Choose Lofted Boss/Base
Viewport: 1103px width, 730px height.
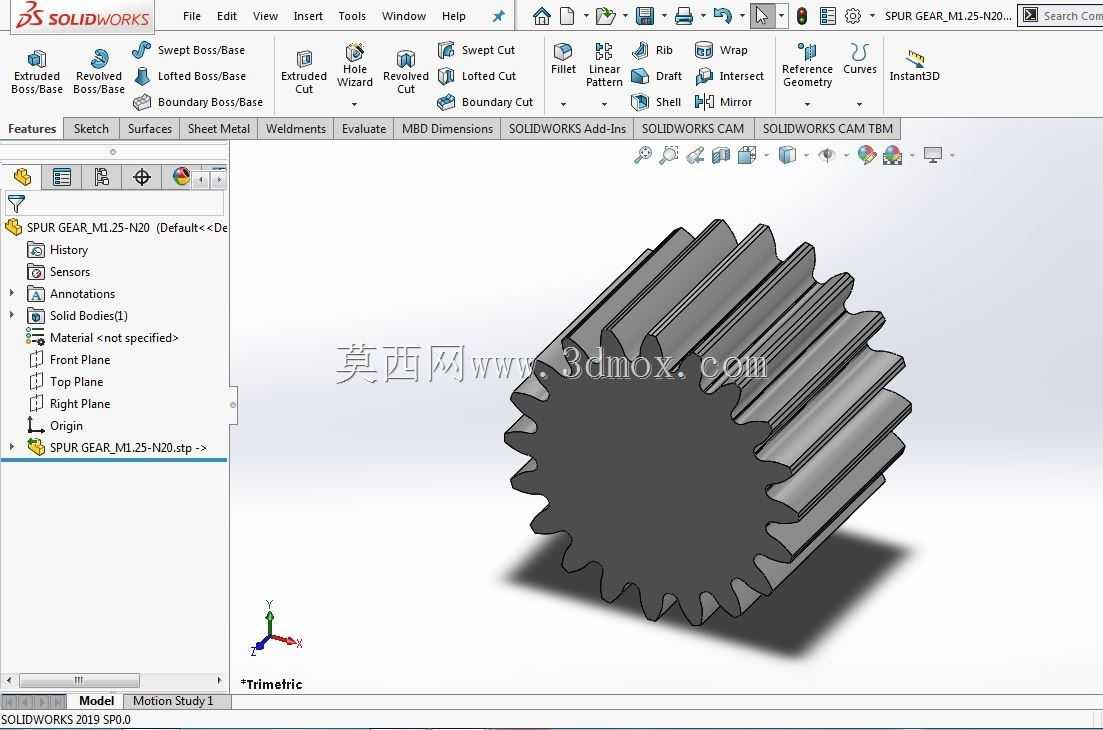[x=189, y=76]
